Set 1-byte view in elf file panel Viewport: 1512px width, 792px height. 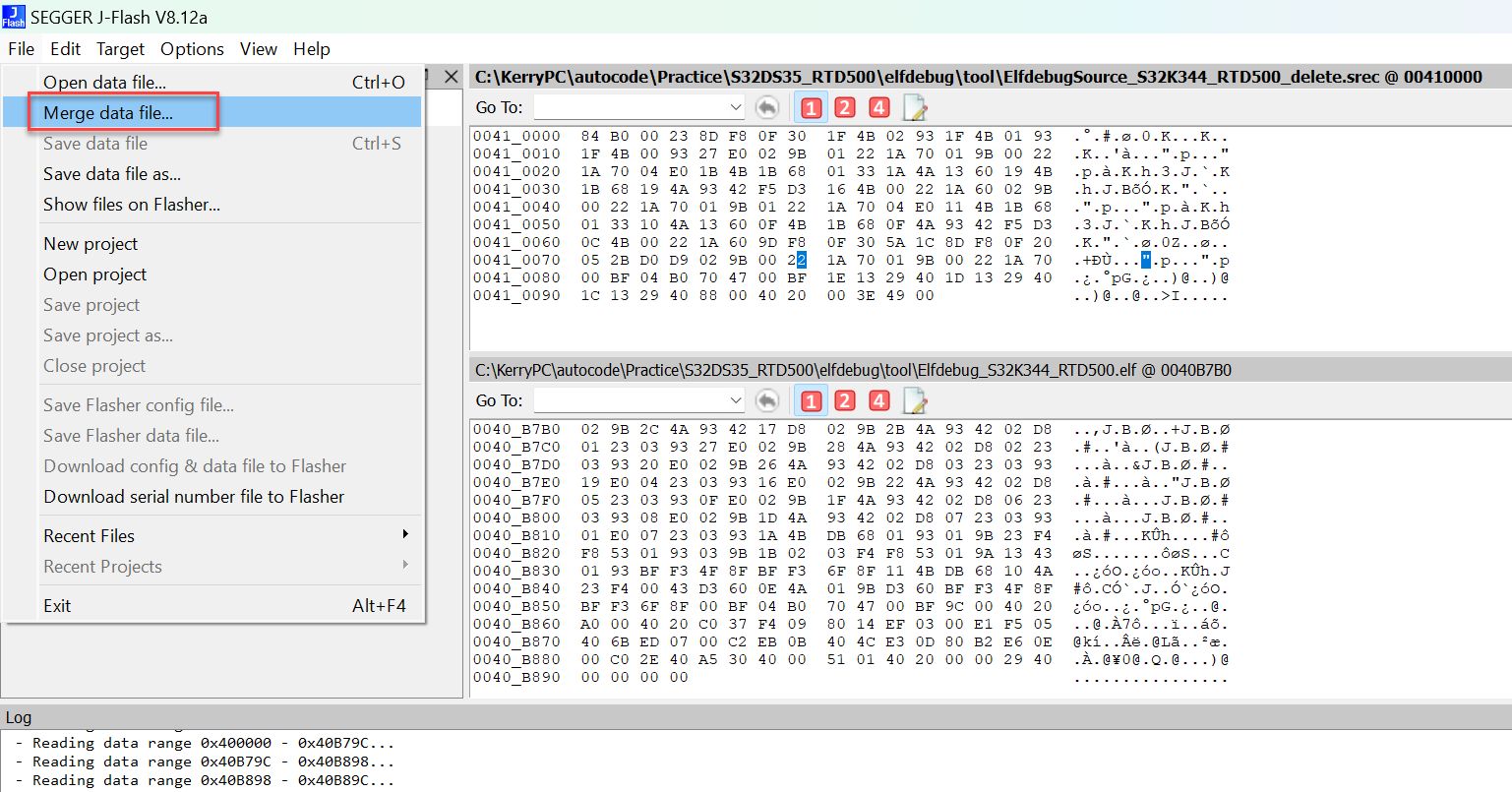coord(811,400)
